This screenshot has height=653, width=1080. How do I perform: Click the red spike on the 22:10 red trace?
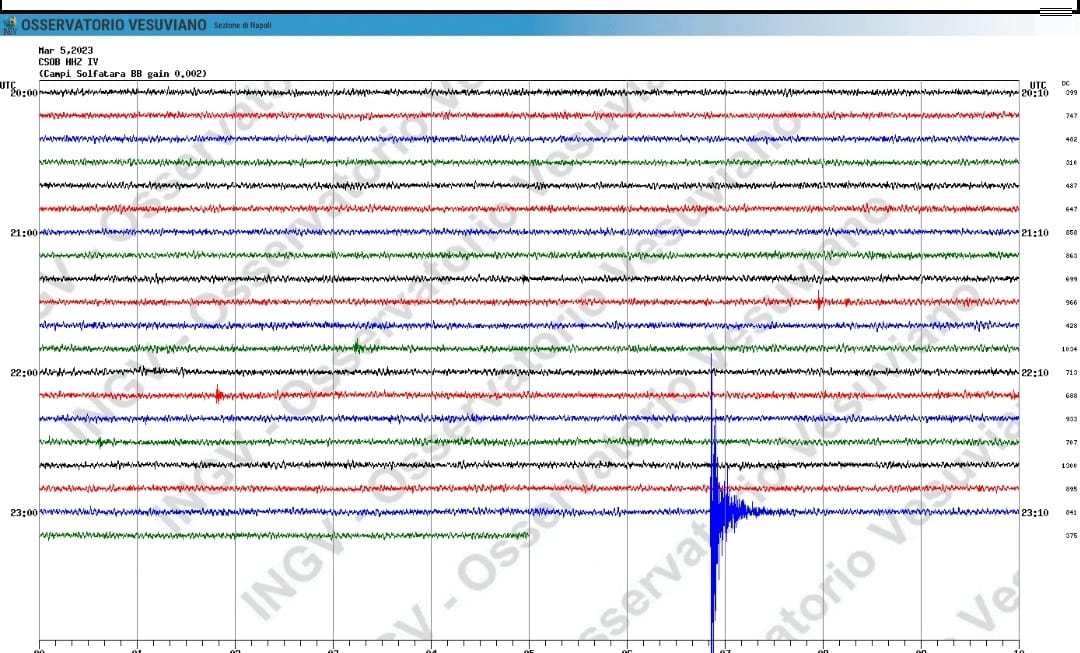[x=218, y=395]
